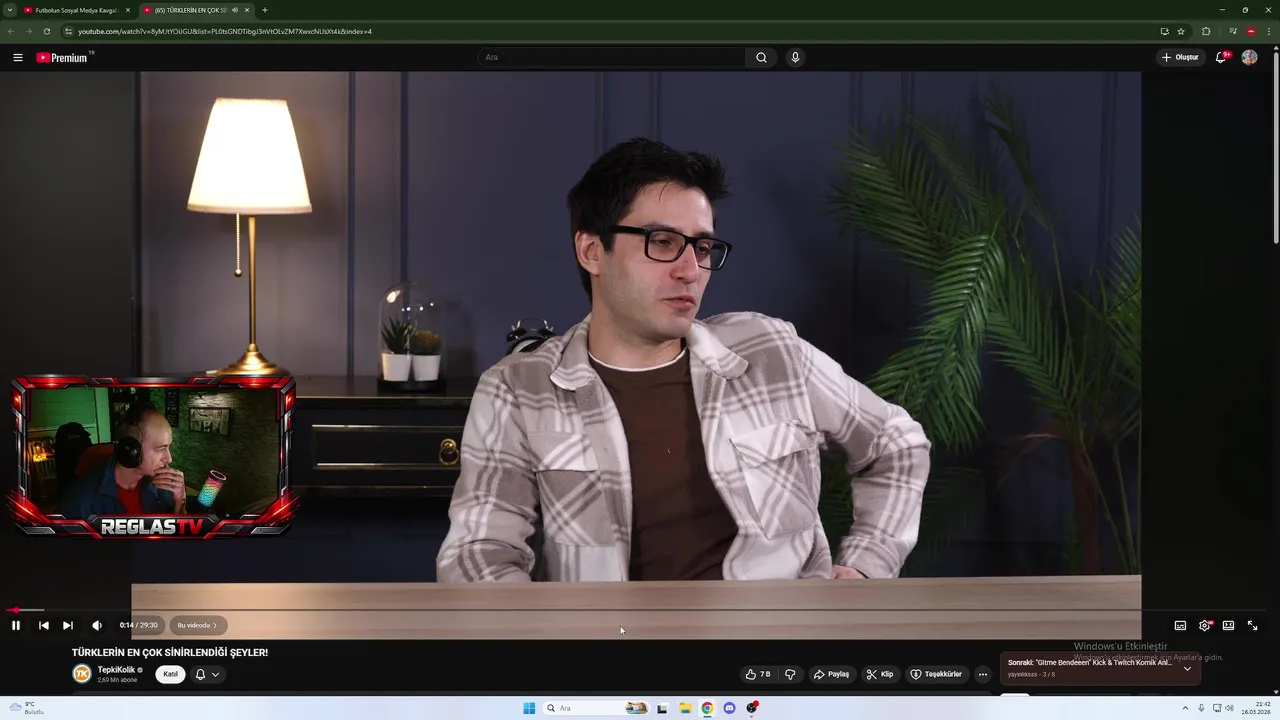Open media controls icon in toolbar
The width and height of the screenshot is (1280, 720).
tap(1233, 31)
